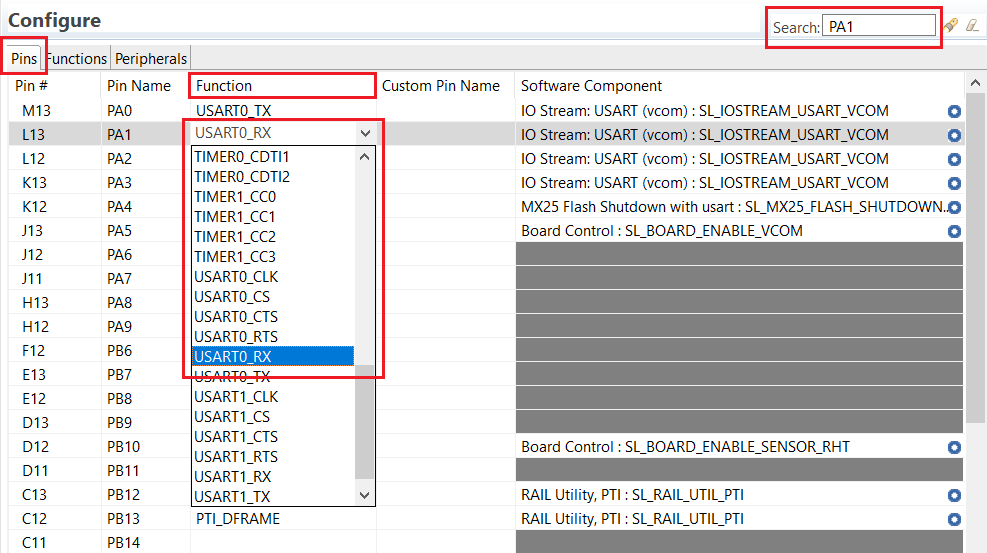Select TIMER0_CDTI2 from the function list
This screenshot has height=553, width=987.
242,177
